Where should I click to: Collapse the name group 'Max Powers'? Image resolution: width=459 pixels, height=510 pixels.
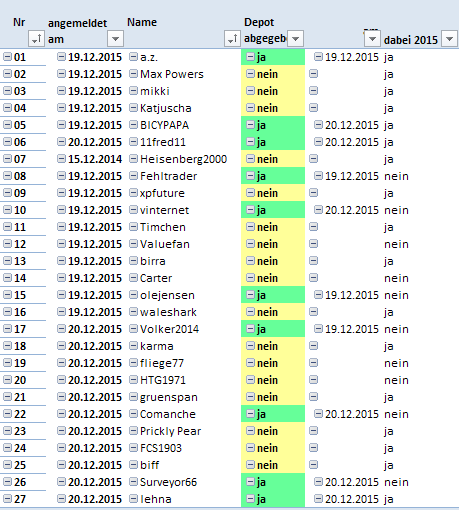point(133,74)
